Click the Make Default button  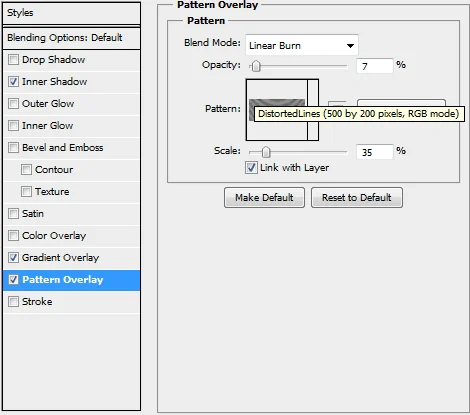[x=264, y=198]
